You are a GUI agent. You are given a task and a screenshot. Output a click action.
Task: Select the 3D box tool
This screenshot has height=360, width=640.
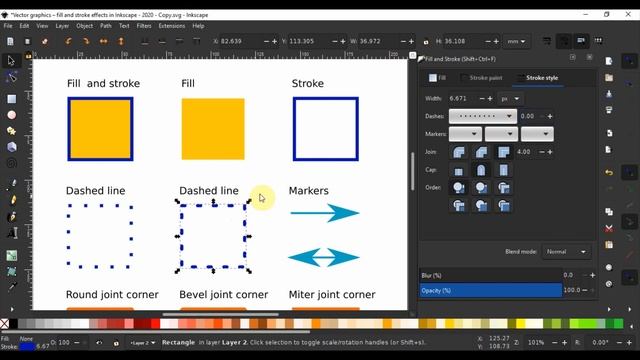tap(11, 147)
